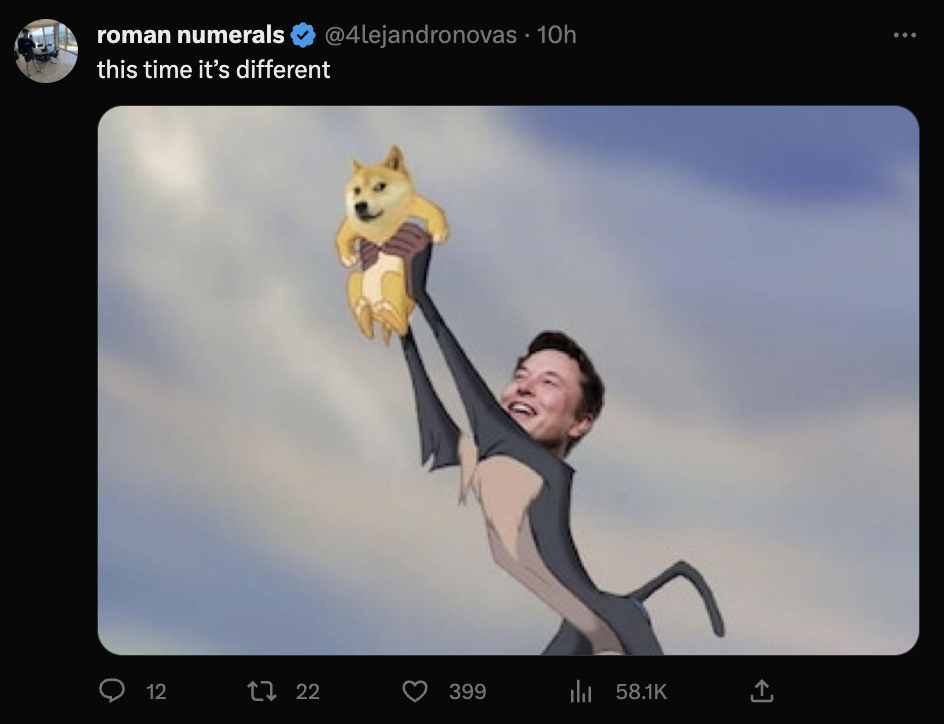Click the repost arrows icon

[x=262, y=690]
